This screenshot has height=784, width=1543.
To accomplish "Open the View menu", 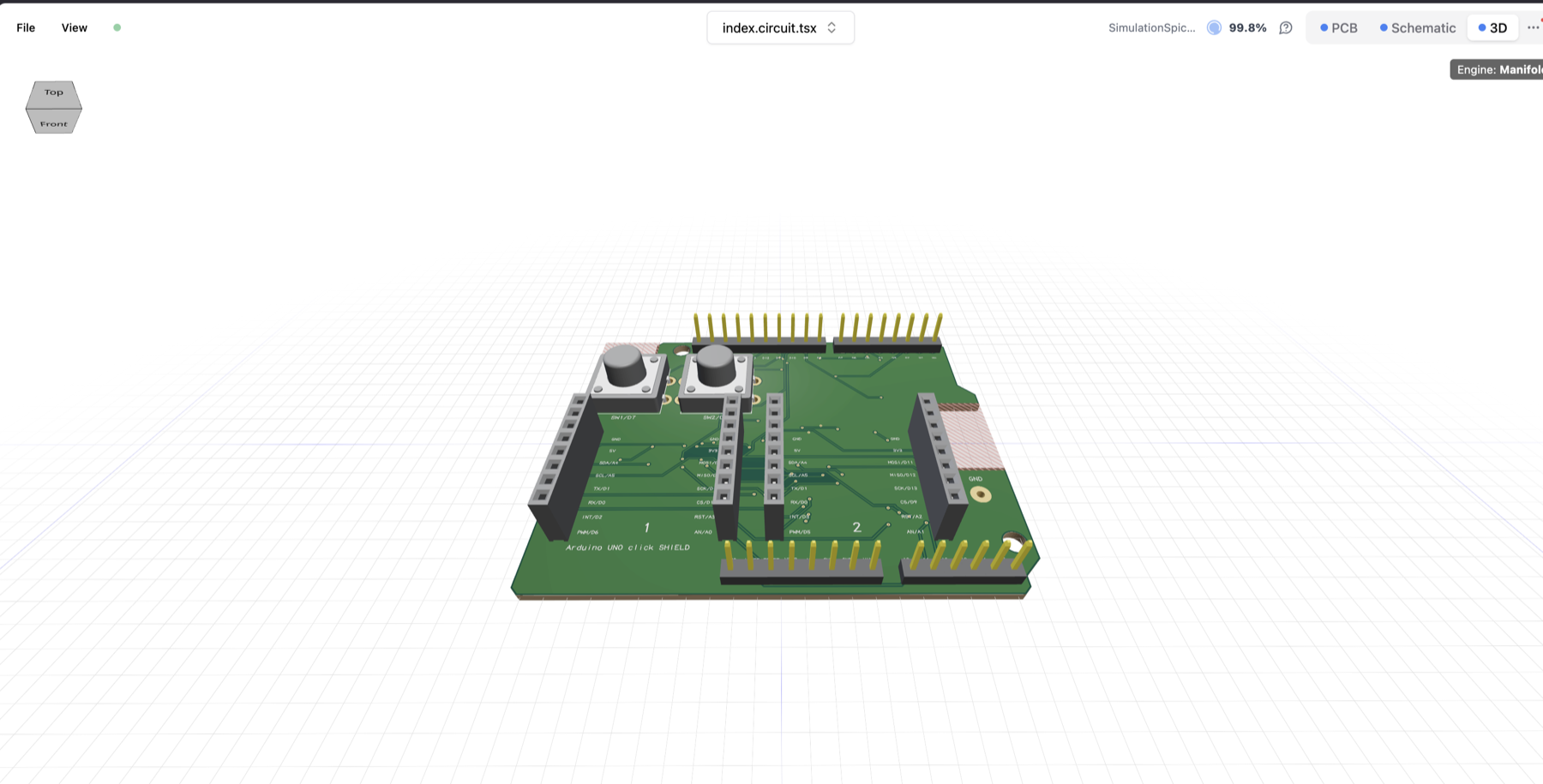I will tap(75, 27).
